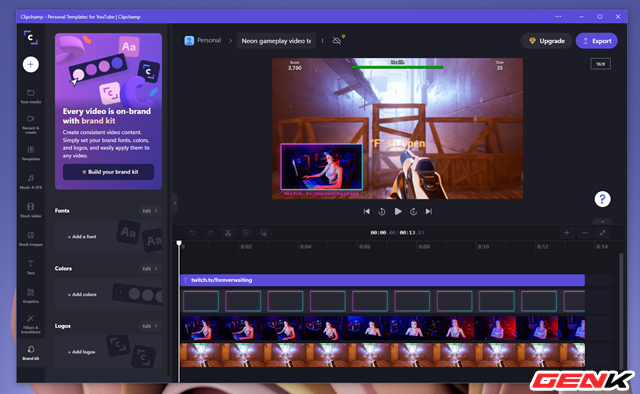Click Build your brand kit button
This screenshot has width=640, height=394.
point(109,172)
